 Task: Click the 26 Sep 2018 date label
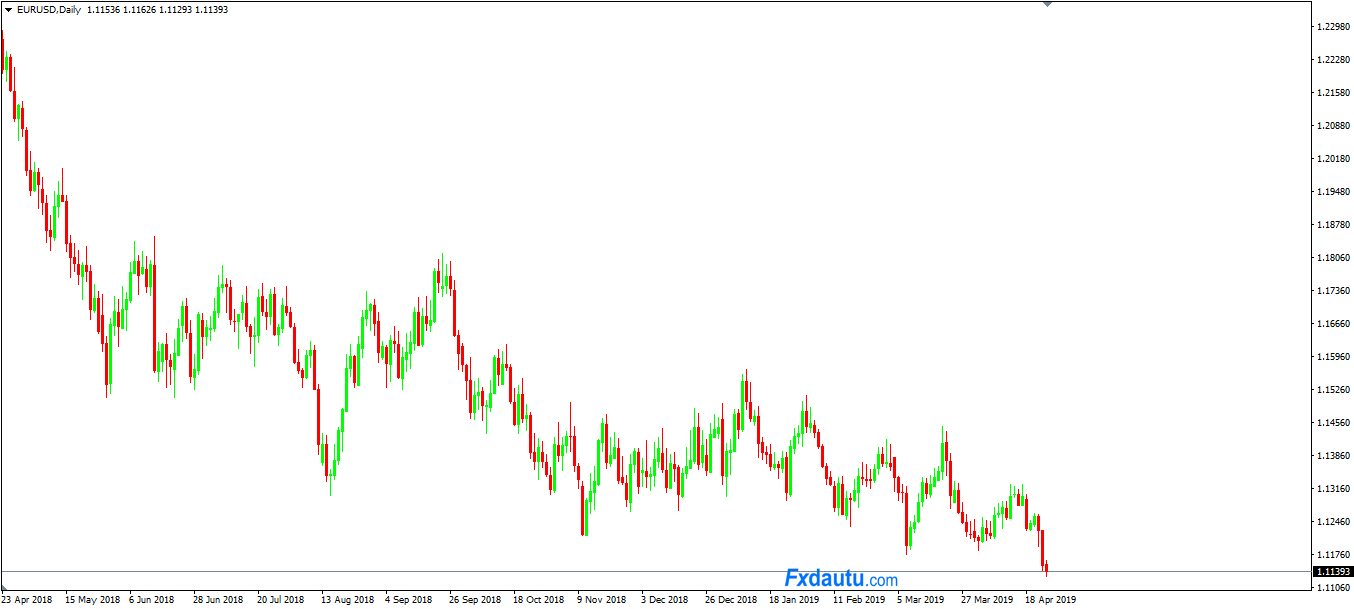pyautogui.click(x=475, y=600)
